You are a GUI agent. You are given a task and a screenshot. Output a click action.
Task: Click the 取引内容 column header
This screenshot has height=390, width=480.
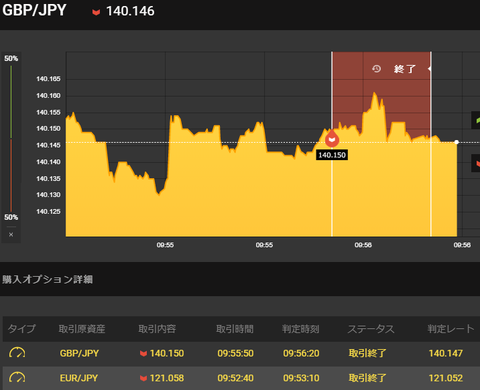pyautogui.click(x=157, y=329)
